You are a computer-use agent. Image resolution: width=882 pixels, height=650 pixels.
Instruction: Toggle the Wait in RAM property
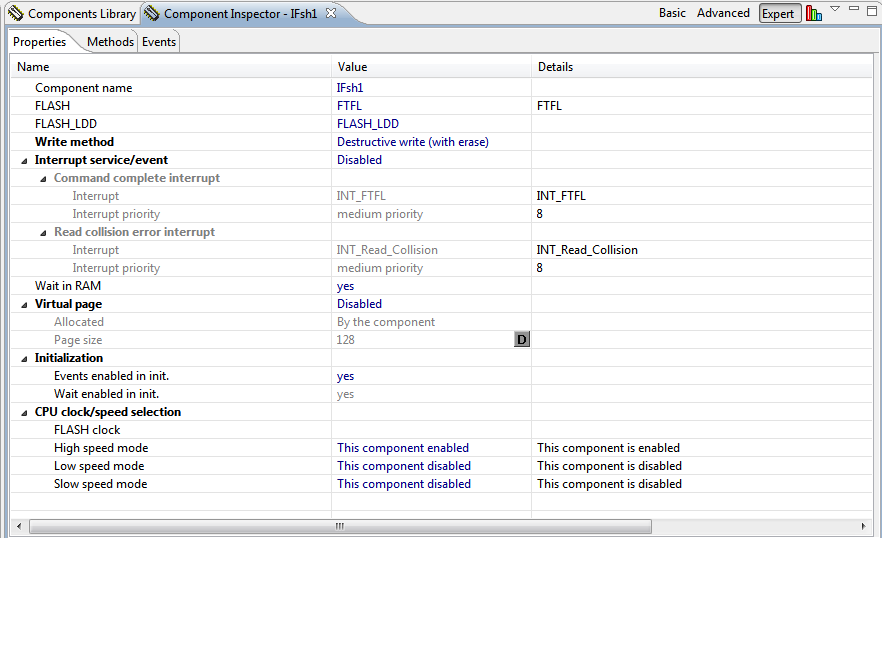345,285
